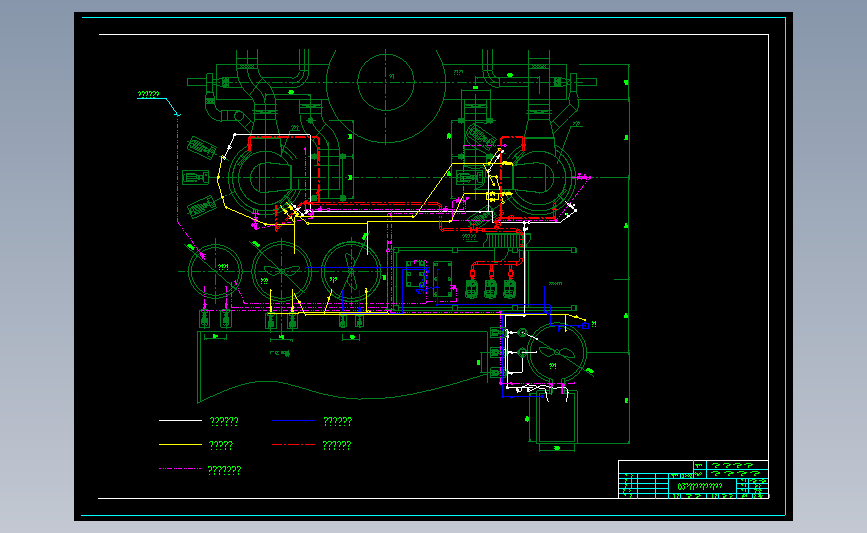Select red dash-dot legend line sample

(x=294, y=445)
